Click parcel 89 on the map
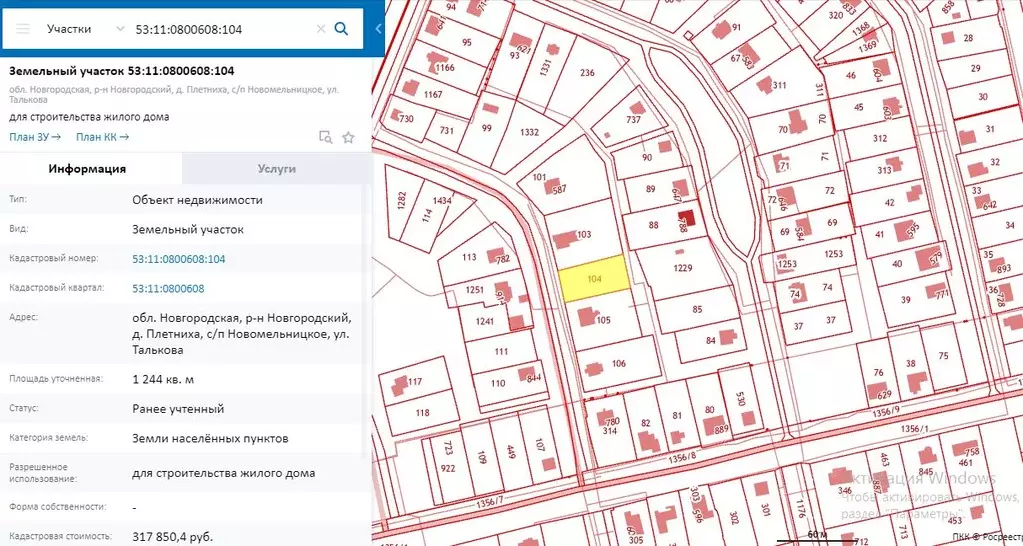 coord(650,189)
